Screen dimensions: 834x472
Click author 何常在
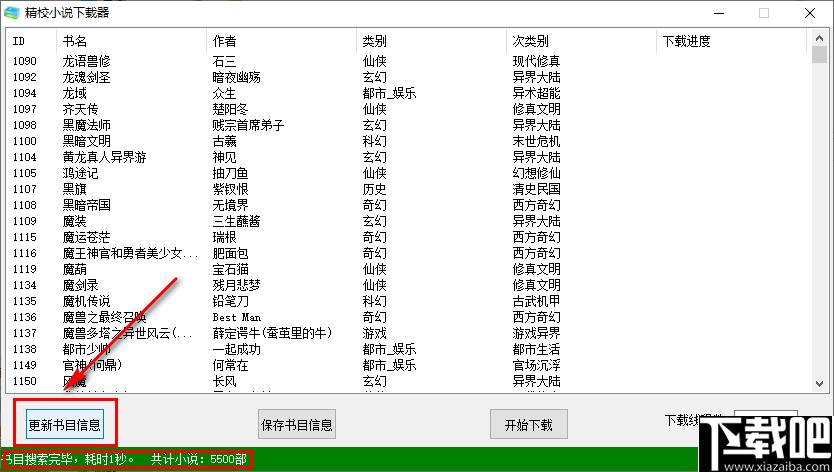[x=230, y=365]
